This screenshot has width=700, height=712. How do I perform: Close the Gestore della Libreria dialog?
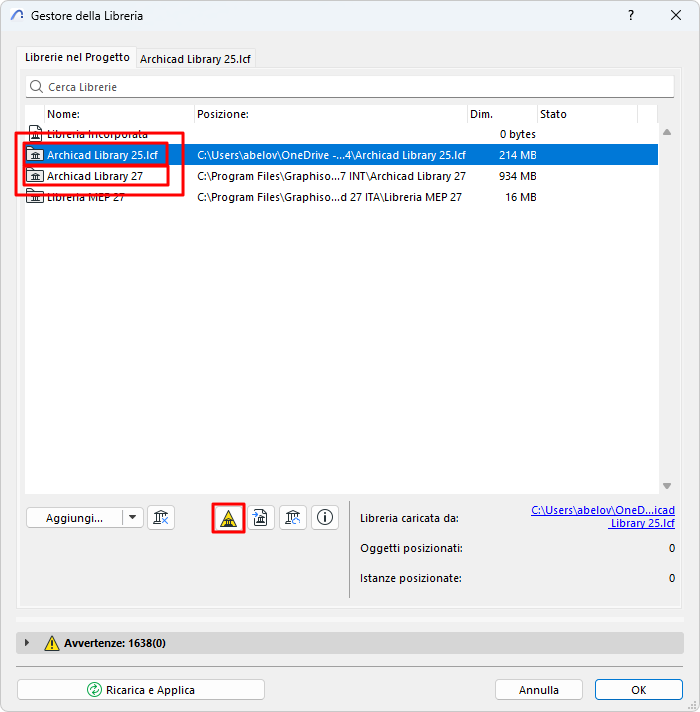click(676, 15)
